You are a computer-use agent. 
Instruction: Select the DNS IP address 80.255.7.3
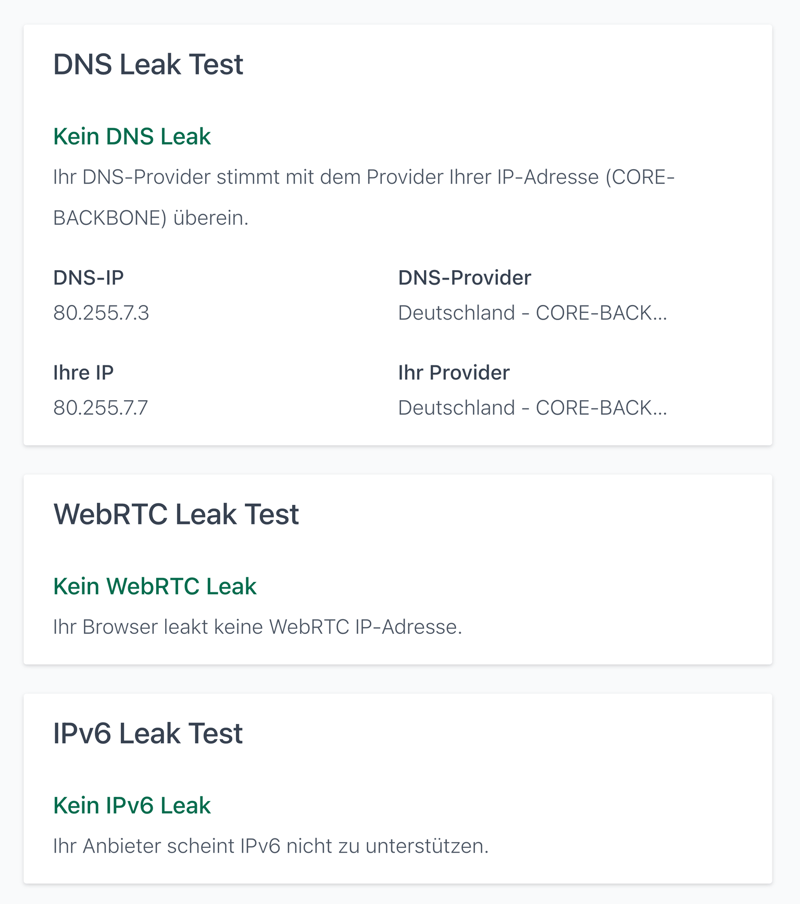coord(101,313)
